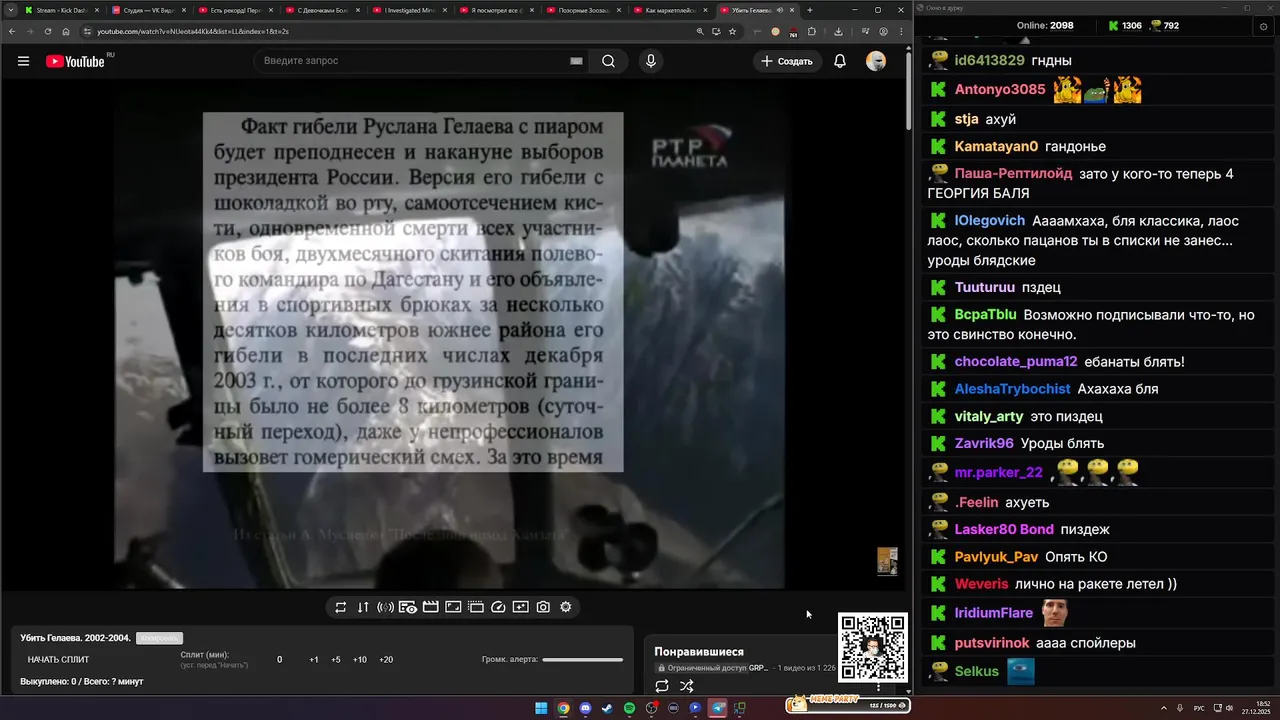Screen dimensions: 1280x720
Task: Set the split value with the '0' button
Action: (x=280, y=659)
